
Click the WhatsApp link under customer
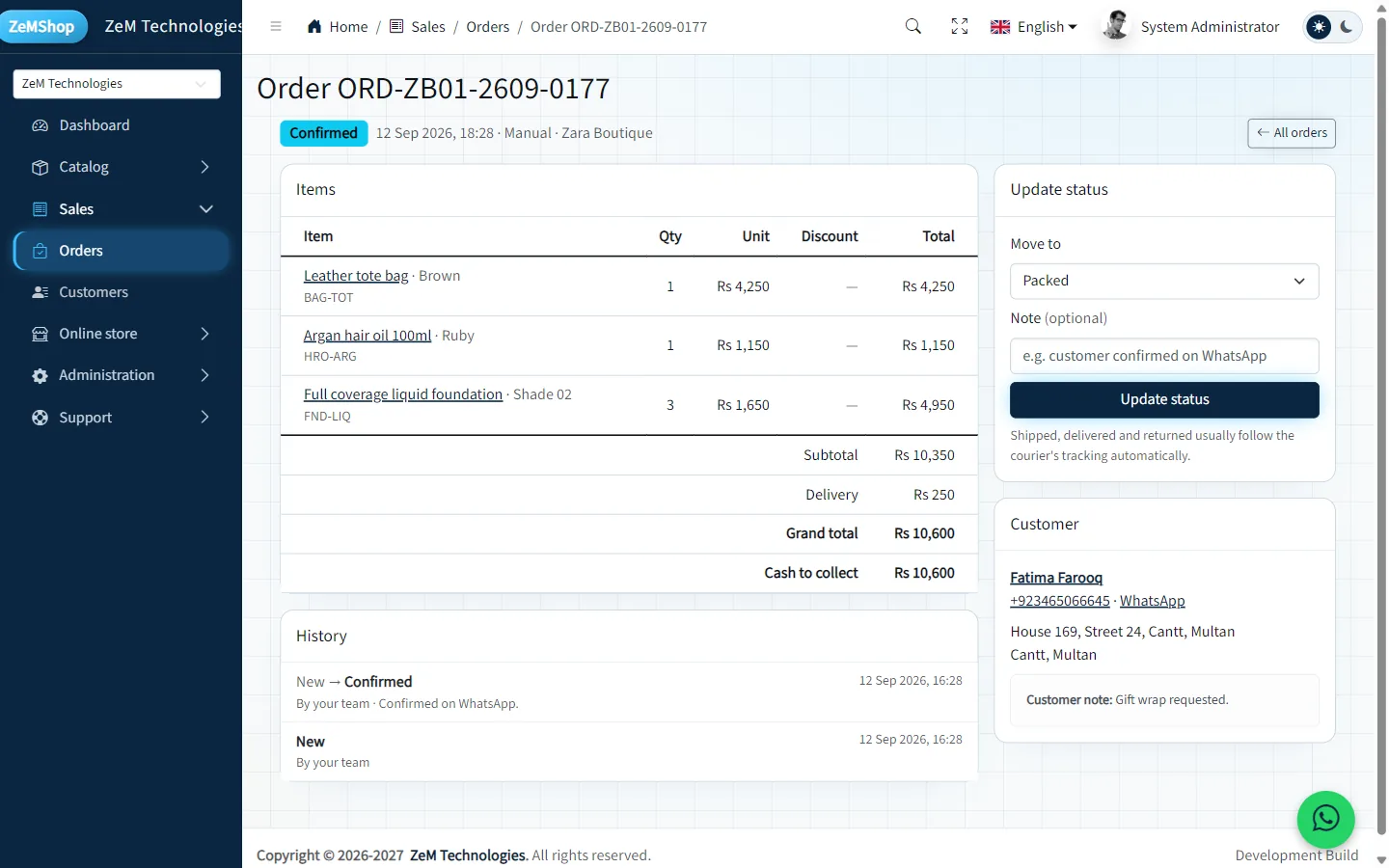[x=1153, y=601]
